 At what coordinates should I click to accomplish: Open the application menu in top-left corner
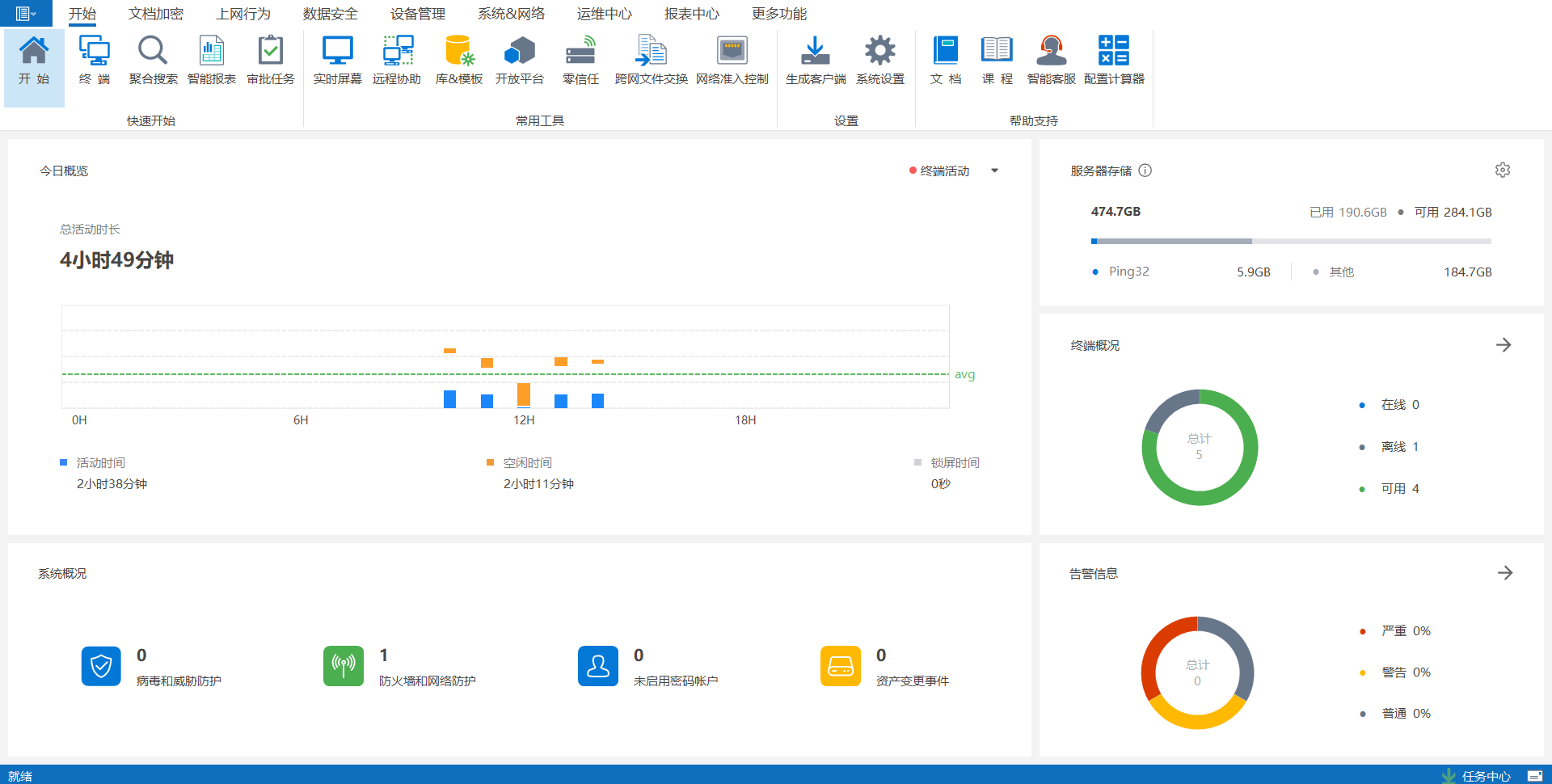(x=26, y=14)
